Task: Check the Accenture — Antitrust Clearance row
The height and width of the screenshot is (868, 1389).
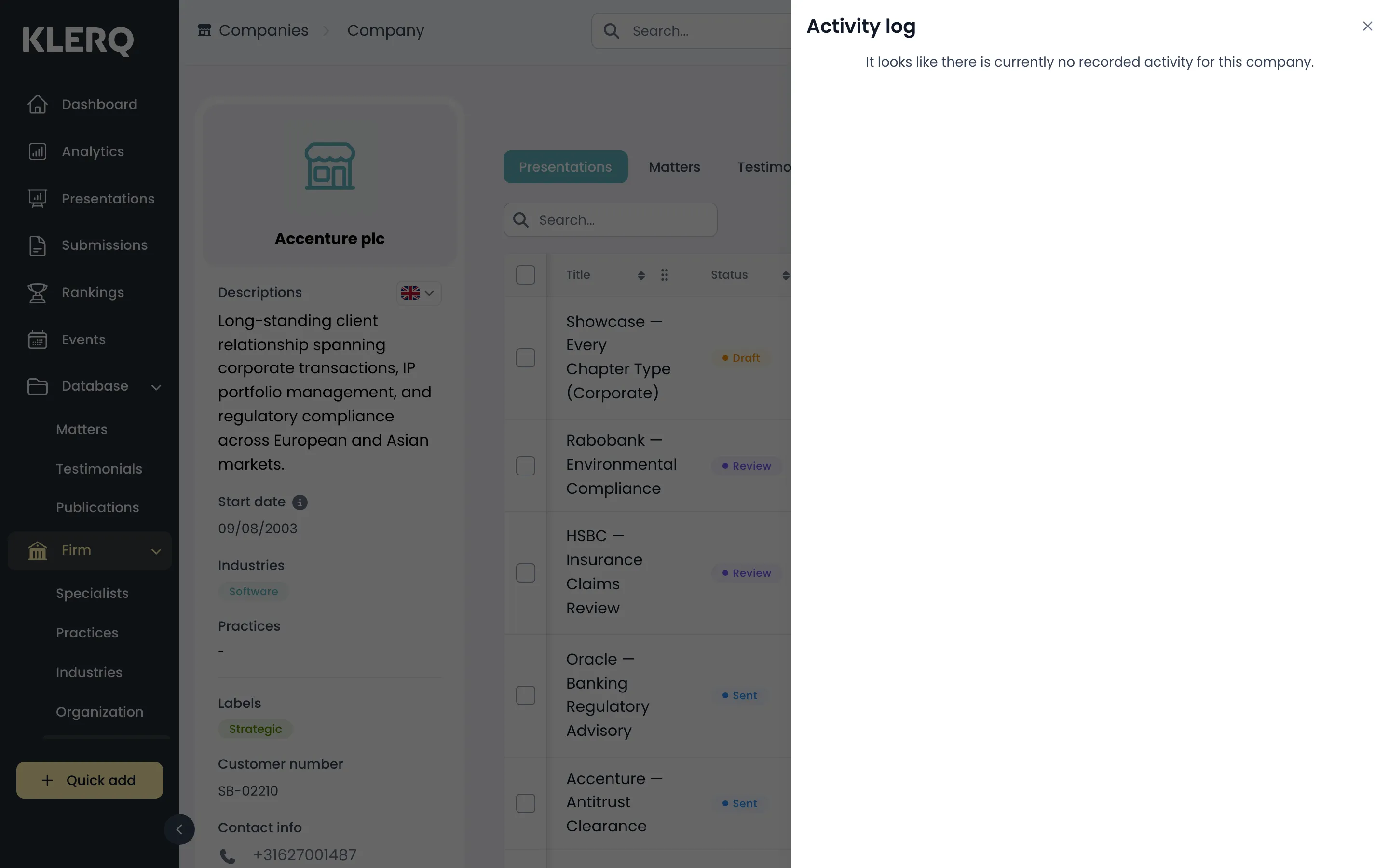Action: (525, 803)
